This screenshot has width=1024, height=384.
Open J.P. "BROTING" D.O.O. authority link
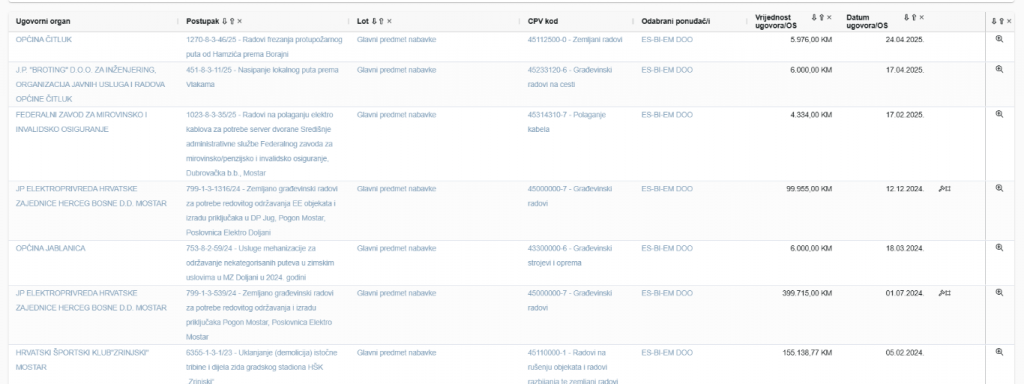coord(90,84)
